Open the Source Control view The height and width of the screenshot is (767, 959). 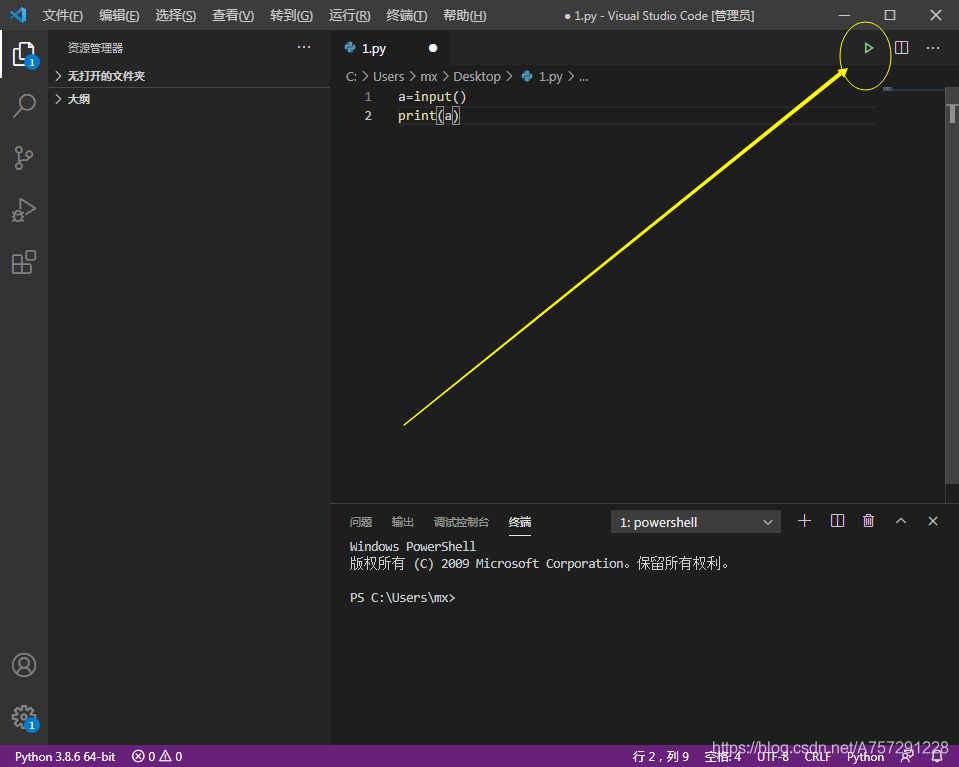[24, 158]
